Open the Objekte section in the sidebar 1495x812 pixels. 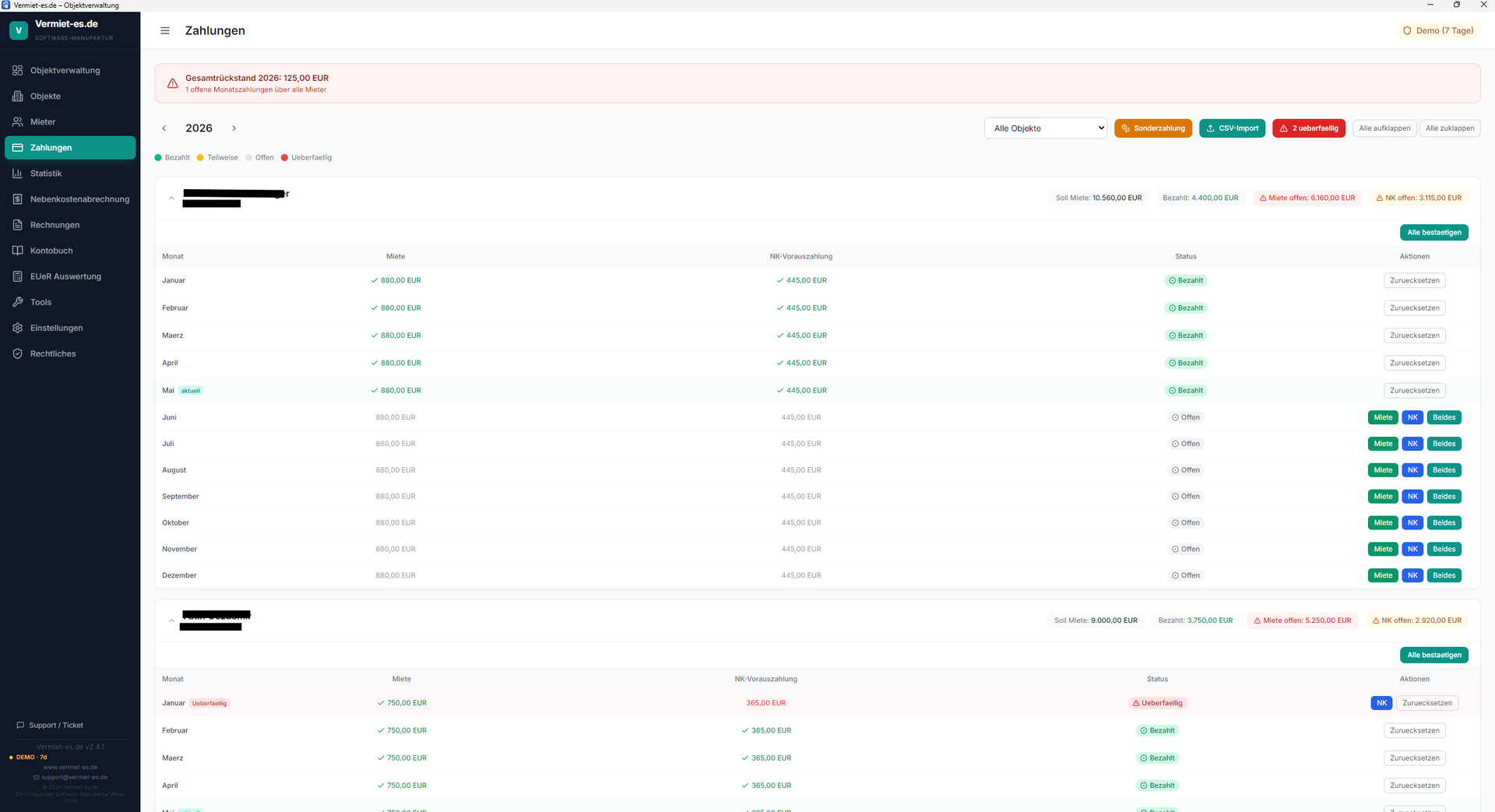pyautogui.click(x=70, y=97)
